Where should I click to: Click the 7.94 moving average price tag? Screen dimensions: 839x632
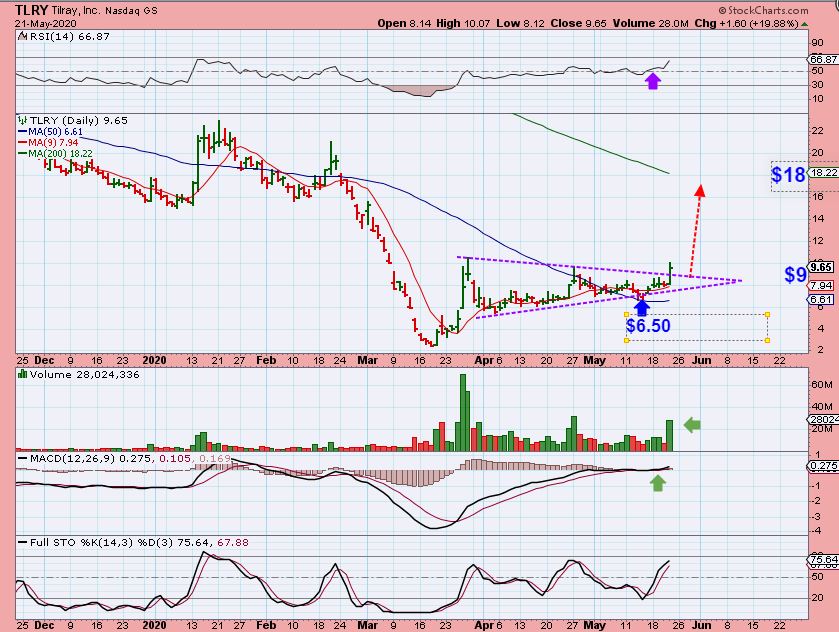pyautogui.click(x=821, y=286)
